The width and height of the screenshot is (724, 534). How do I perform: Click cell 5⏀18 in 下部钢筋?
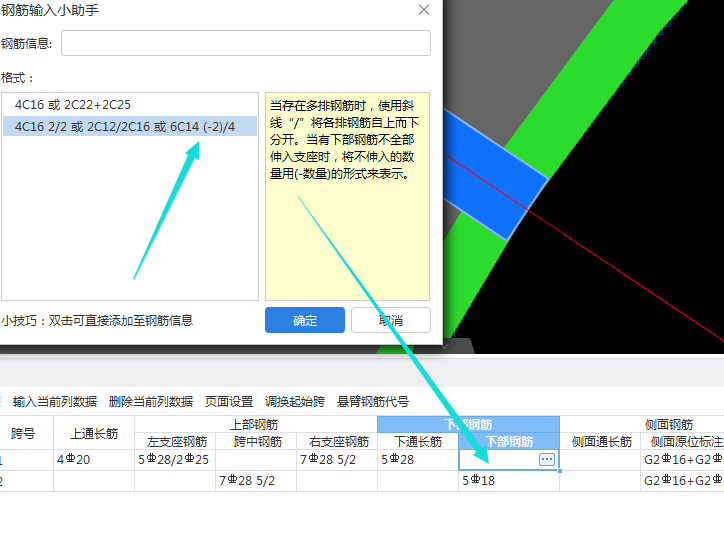pyautogui.click(x=509, y=481)
